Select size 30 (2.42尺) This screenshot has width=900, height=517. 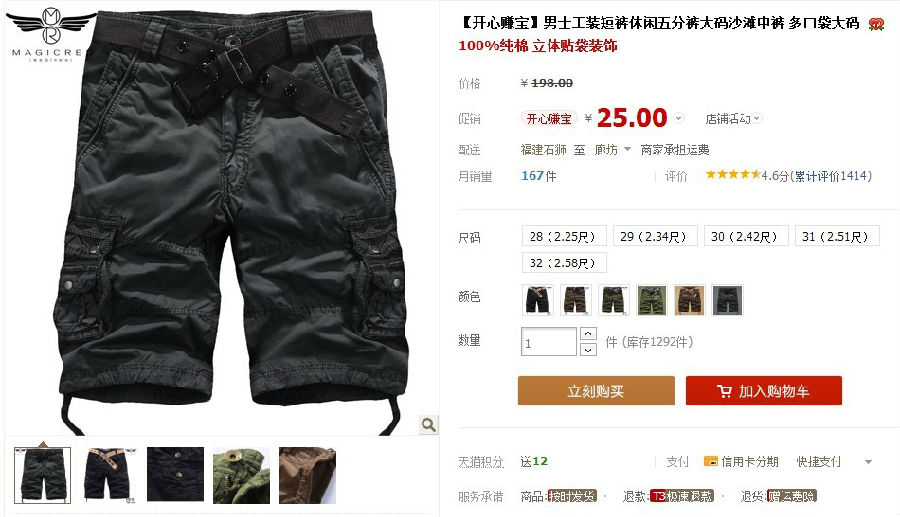pos(746,236)
